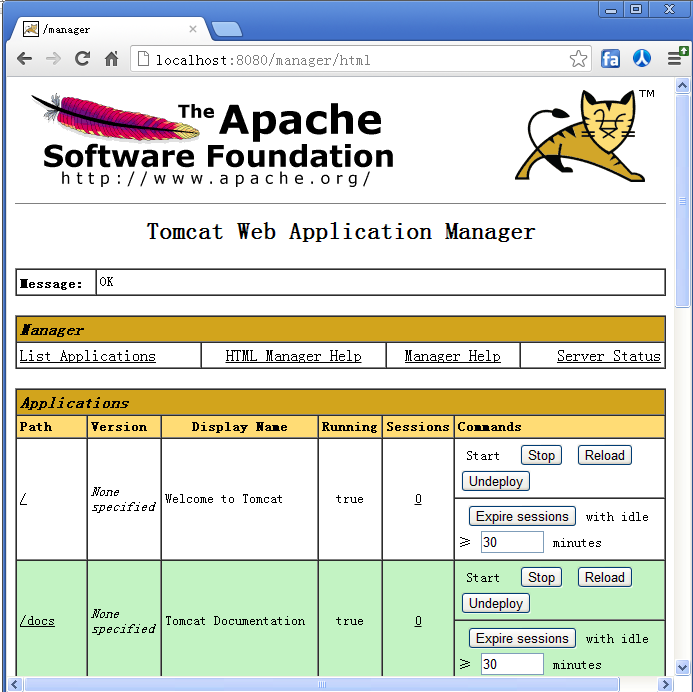Reload the Tomcat Documentation application
Viewport: 693px width, 692px height.
pyautogui.click(x=605, y=577)
